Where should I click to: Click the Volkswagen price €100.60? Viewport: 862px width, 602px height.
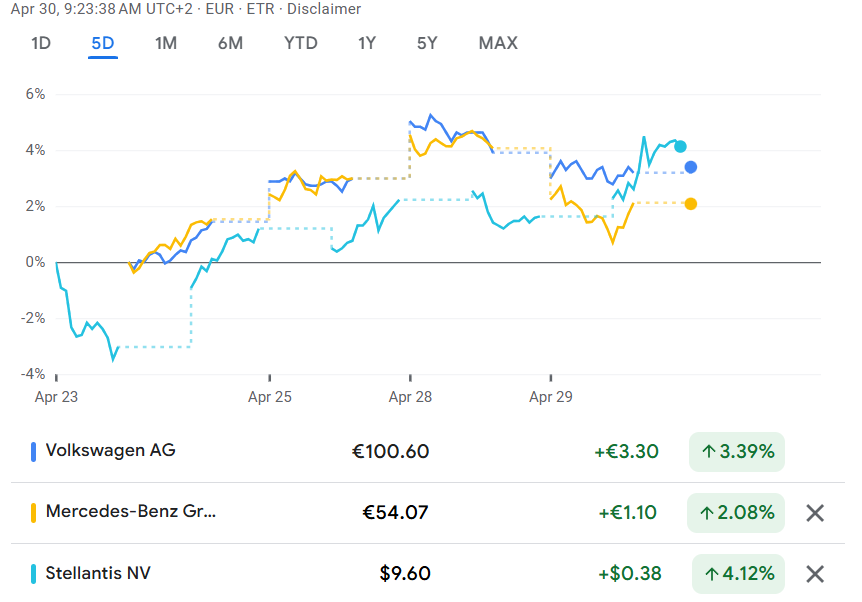390,452
